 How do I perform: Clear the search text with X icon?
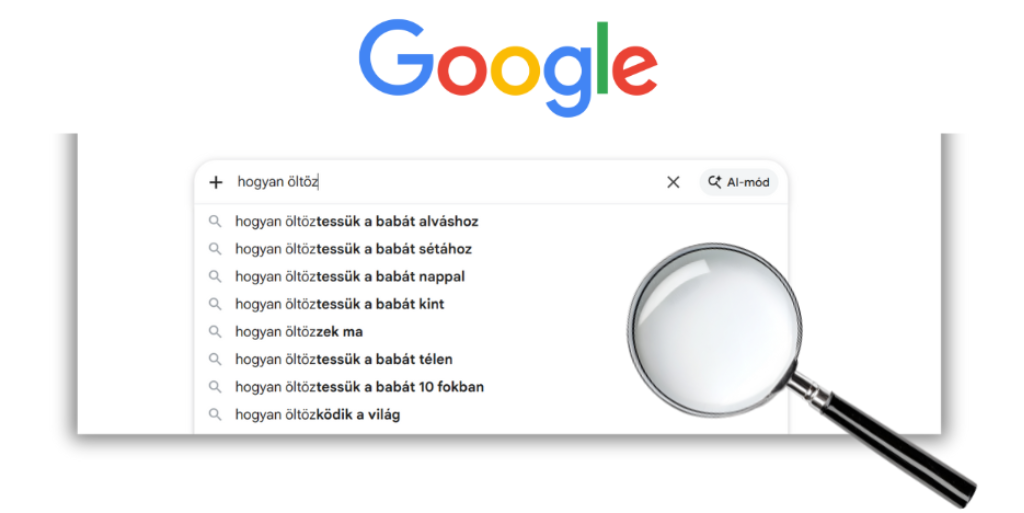coord(673,182)
